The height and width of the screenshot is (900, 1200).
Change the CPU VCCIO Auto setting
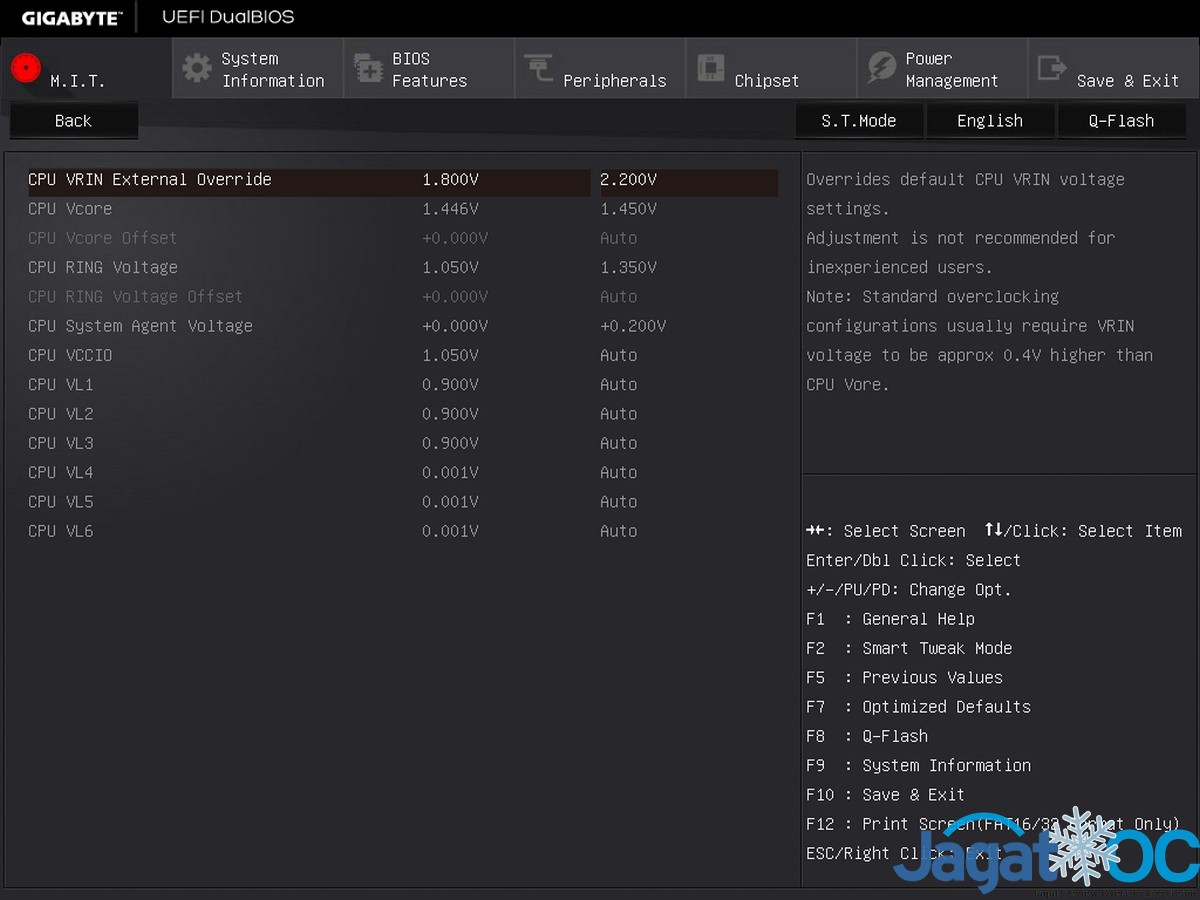(618, 356)
